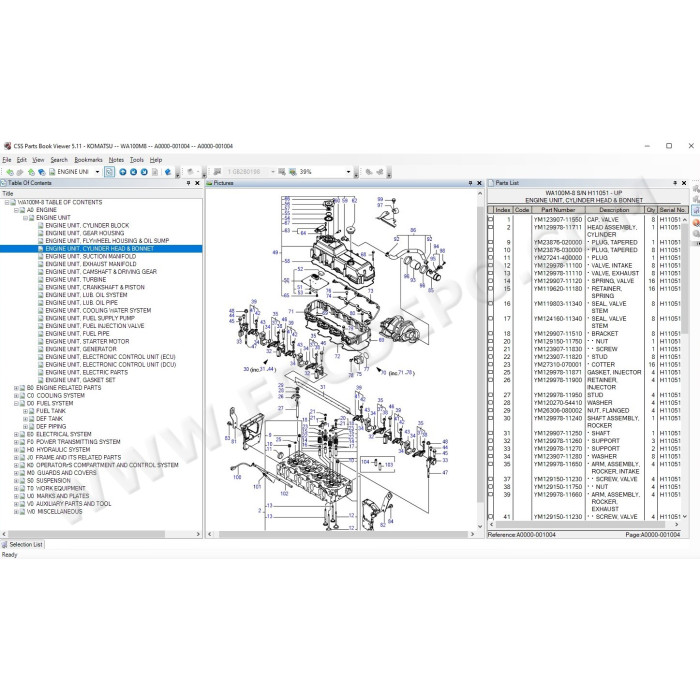Click the Selection List tab icon
700x700 pixels.
(4, 545)
